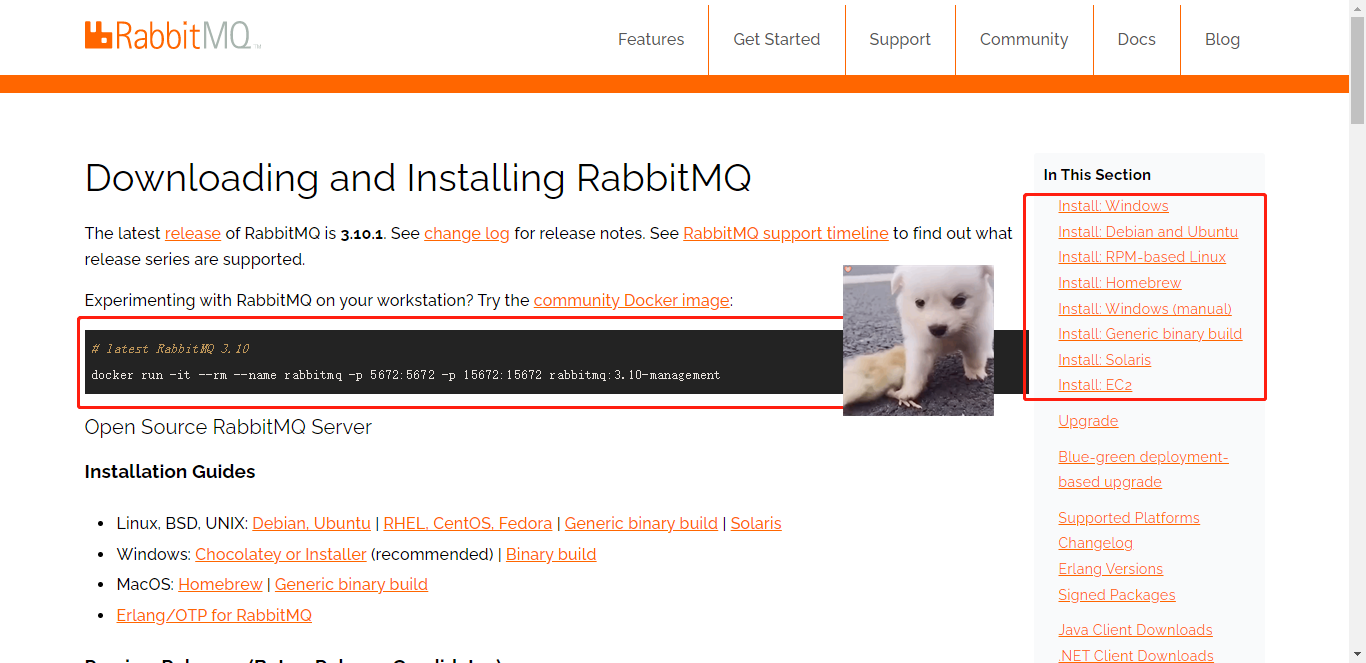Open the 'change log' link

[x=467, y=233]
